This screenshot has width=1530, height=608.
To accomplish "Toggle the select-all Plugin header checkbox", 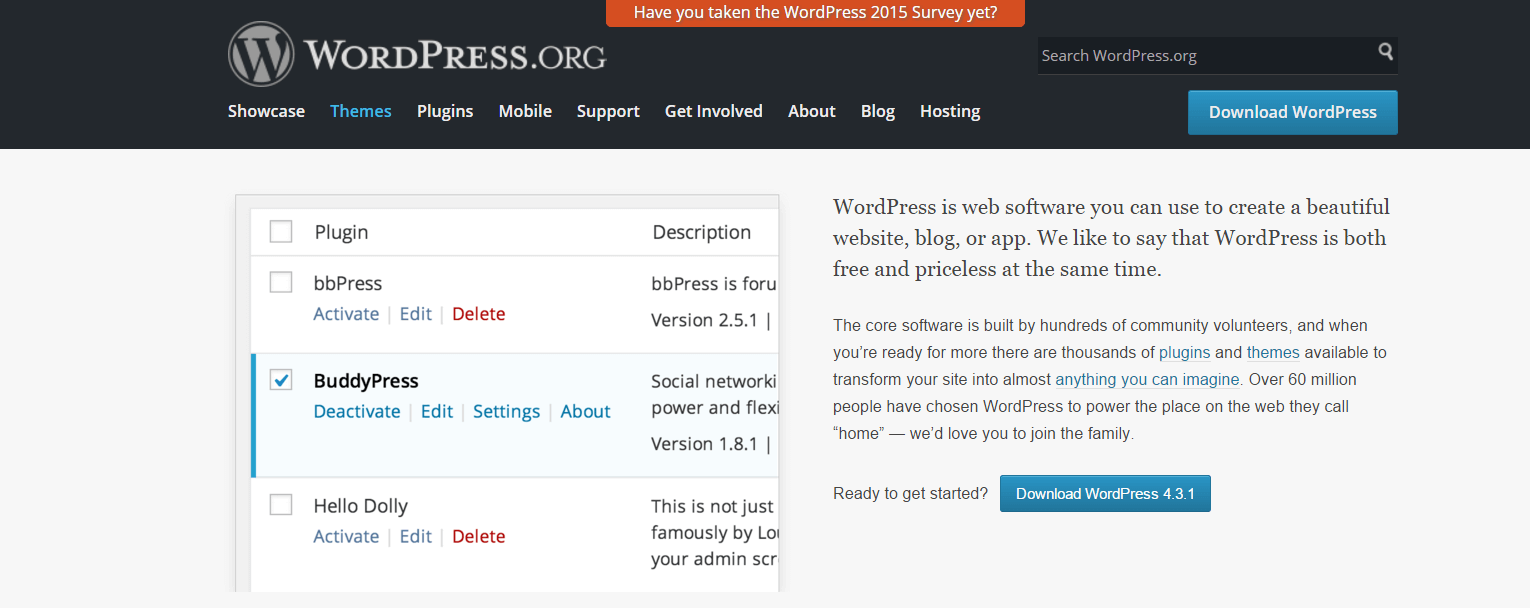I will click(281, 232).
